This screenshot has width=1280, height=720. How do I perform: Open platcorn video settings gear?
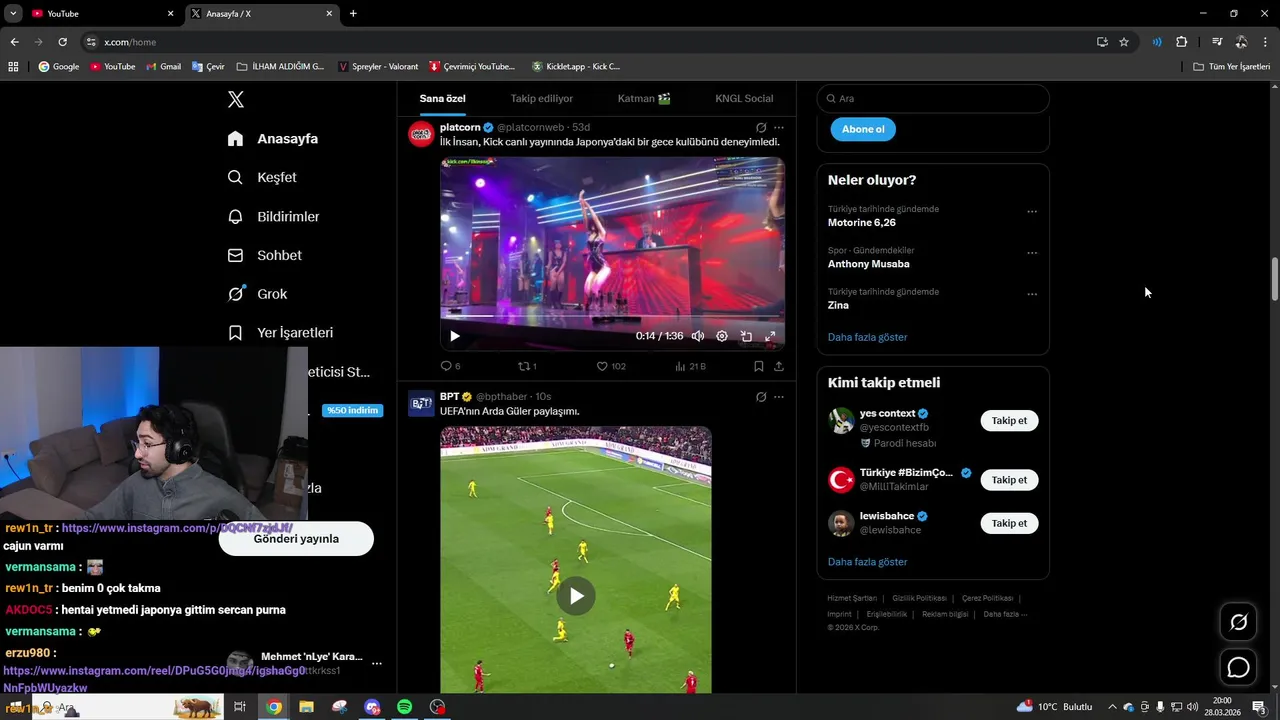(x=722, y=336)
